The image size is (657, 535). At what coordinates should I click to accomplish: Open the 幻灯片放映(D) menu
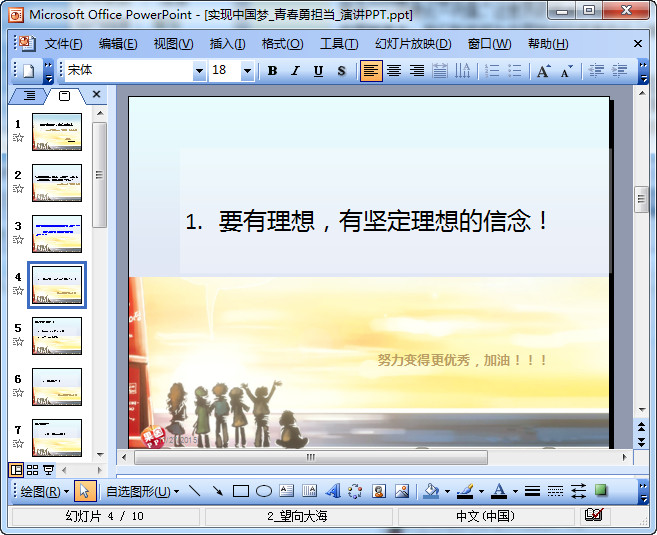[x=413, y=44]
